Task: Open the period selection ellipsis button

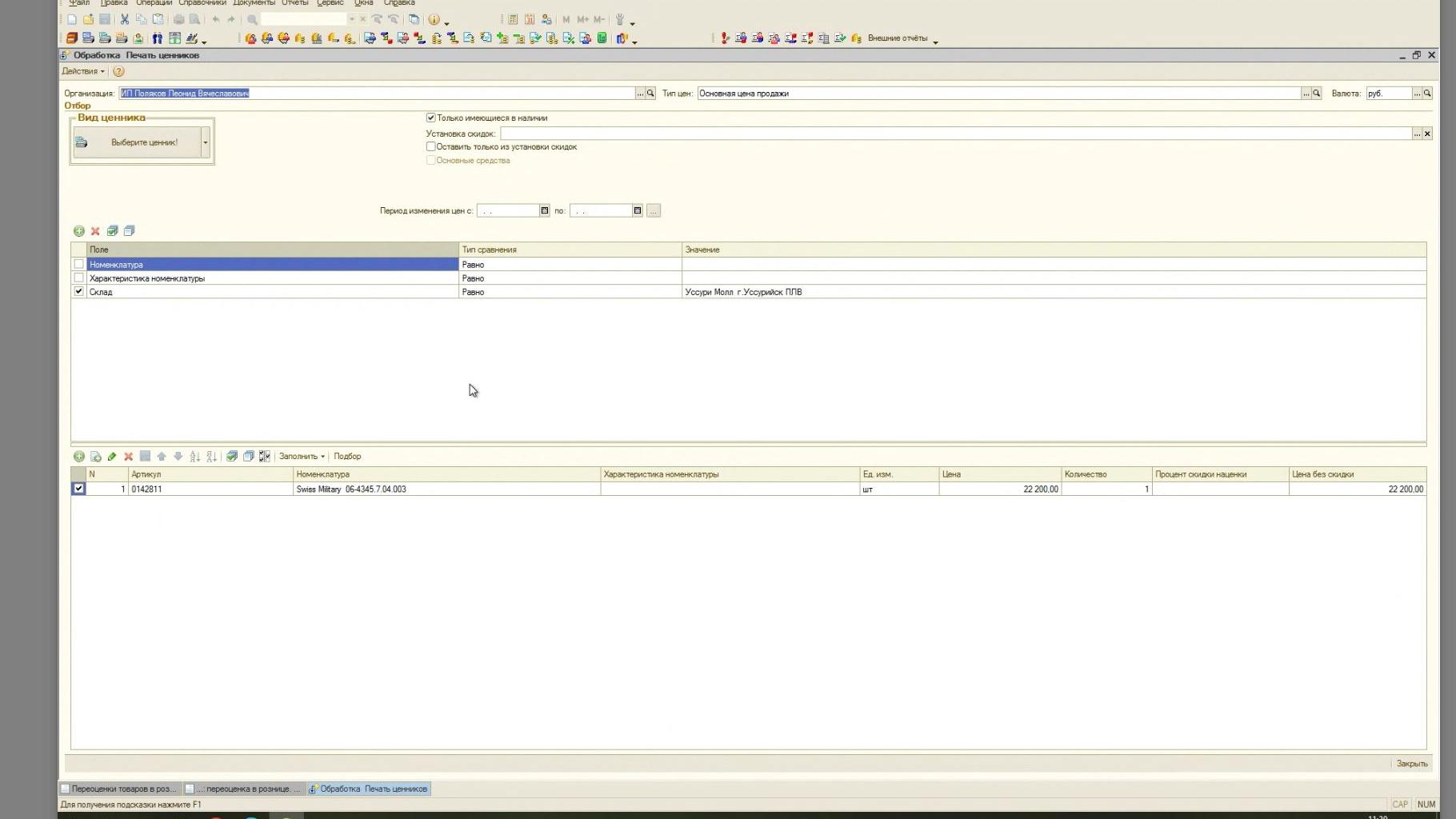Action: tap(654, 211)
